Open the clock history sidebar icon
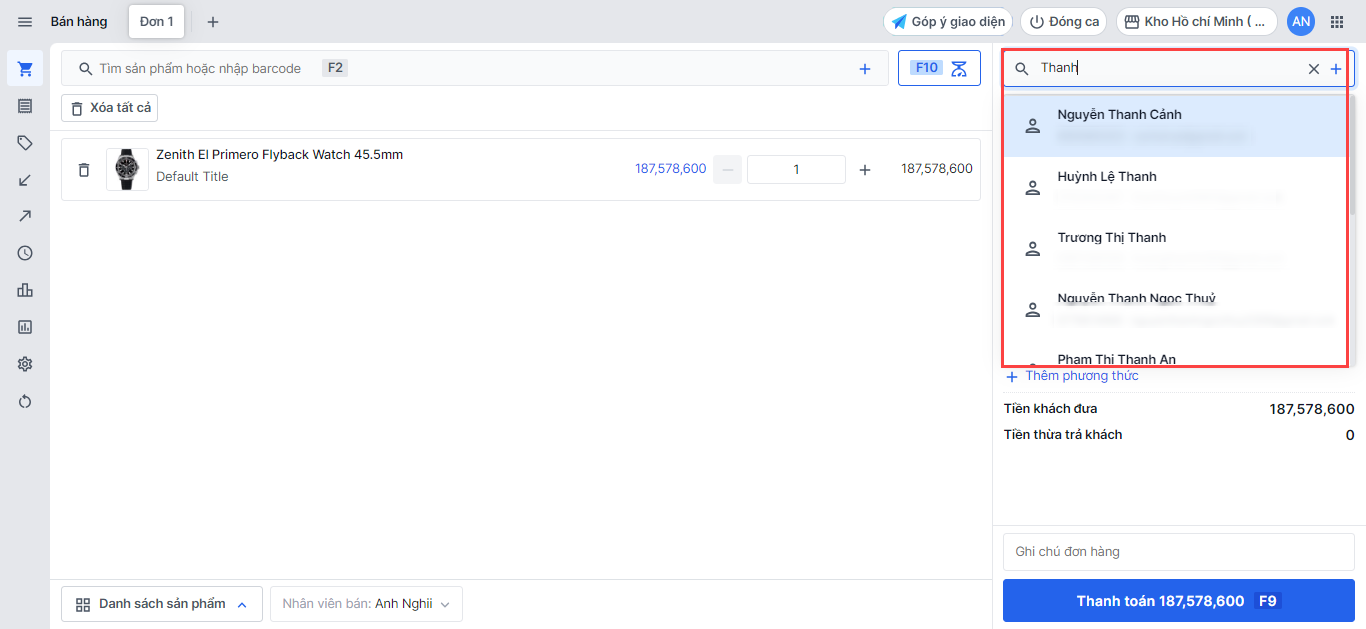1366x629 pixels. 25,253
